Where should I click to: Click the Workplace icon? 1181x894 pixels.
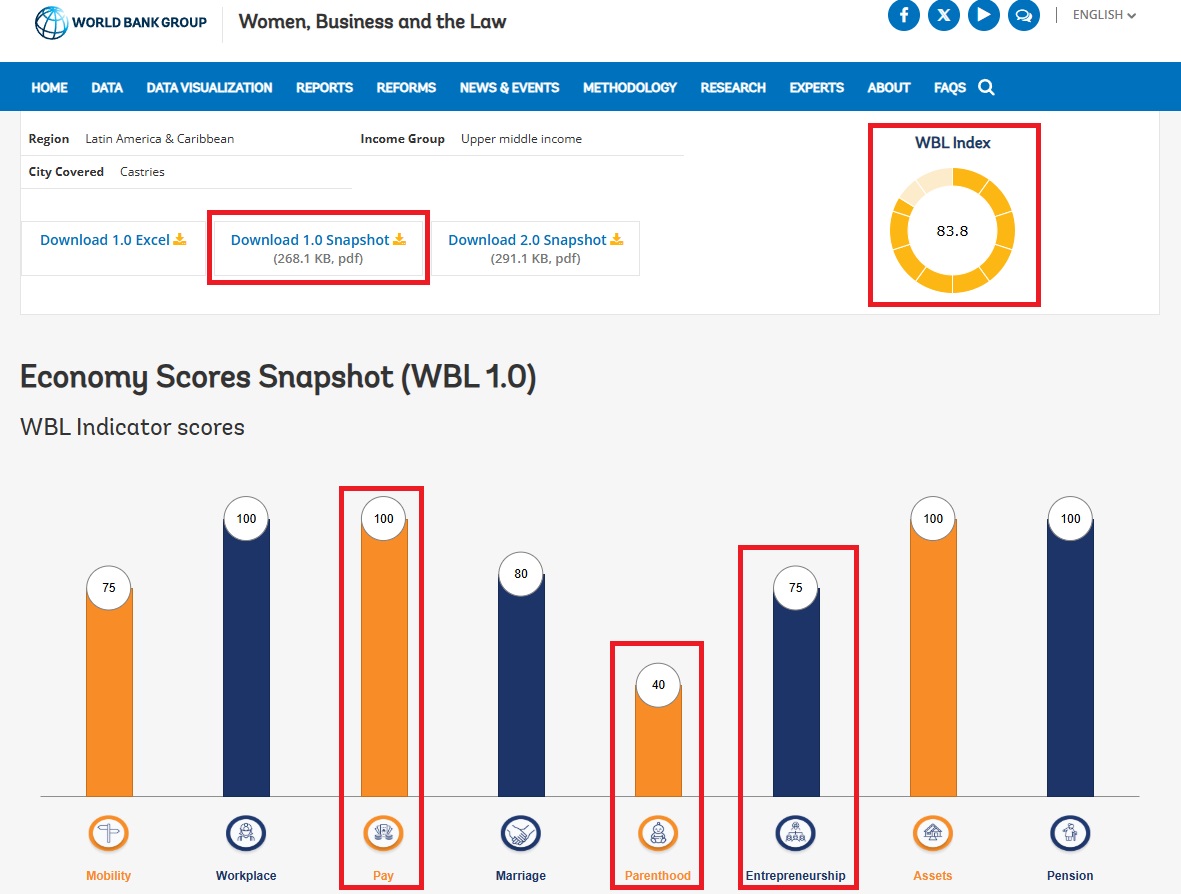[x=246, y=833]
